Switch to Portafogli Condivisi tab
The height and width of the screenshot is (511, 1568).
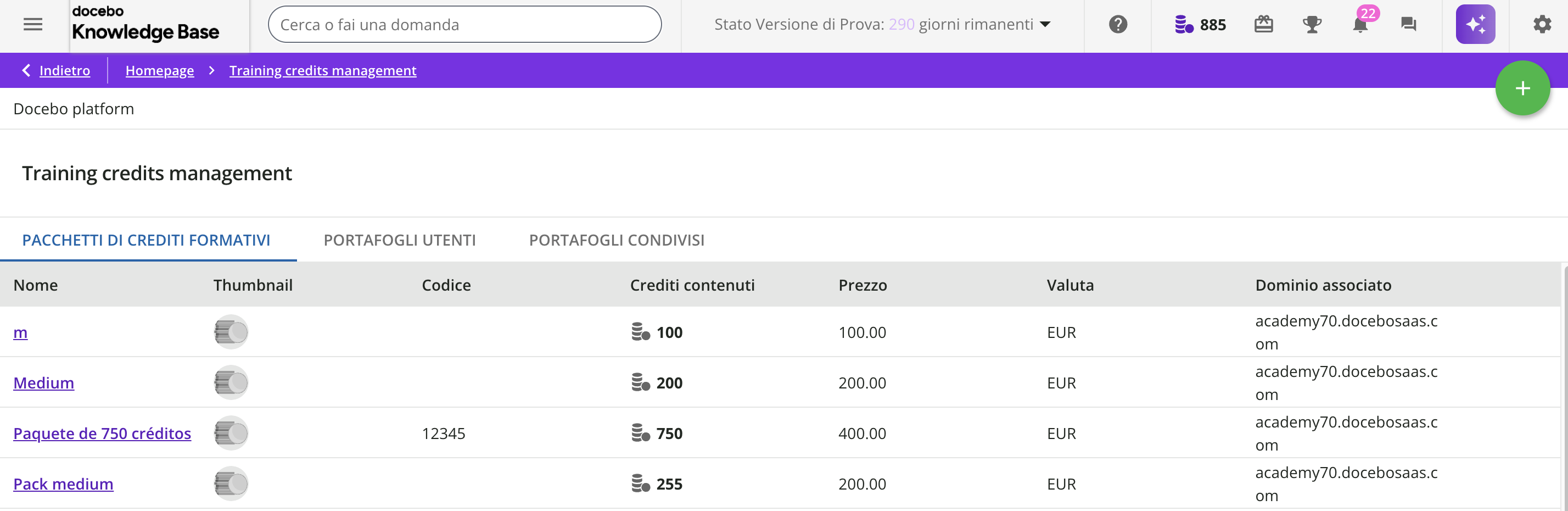pos(616,240)
